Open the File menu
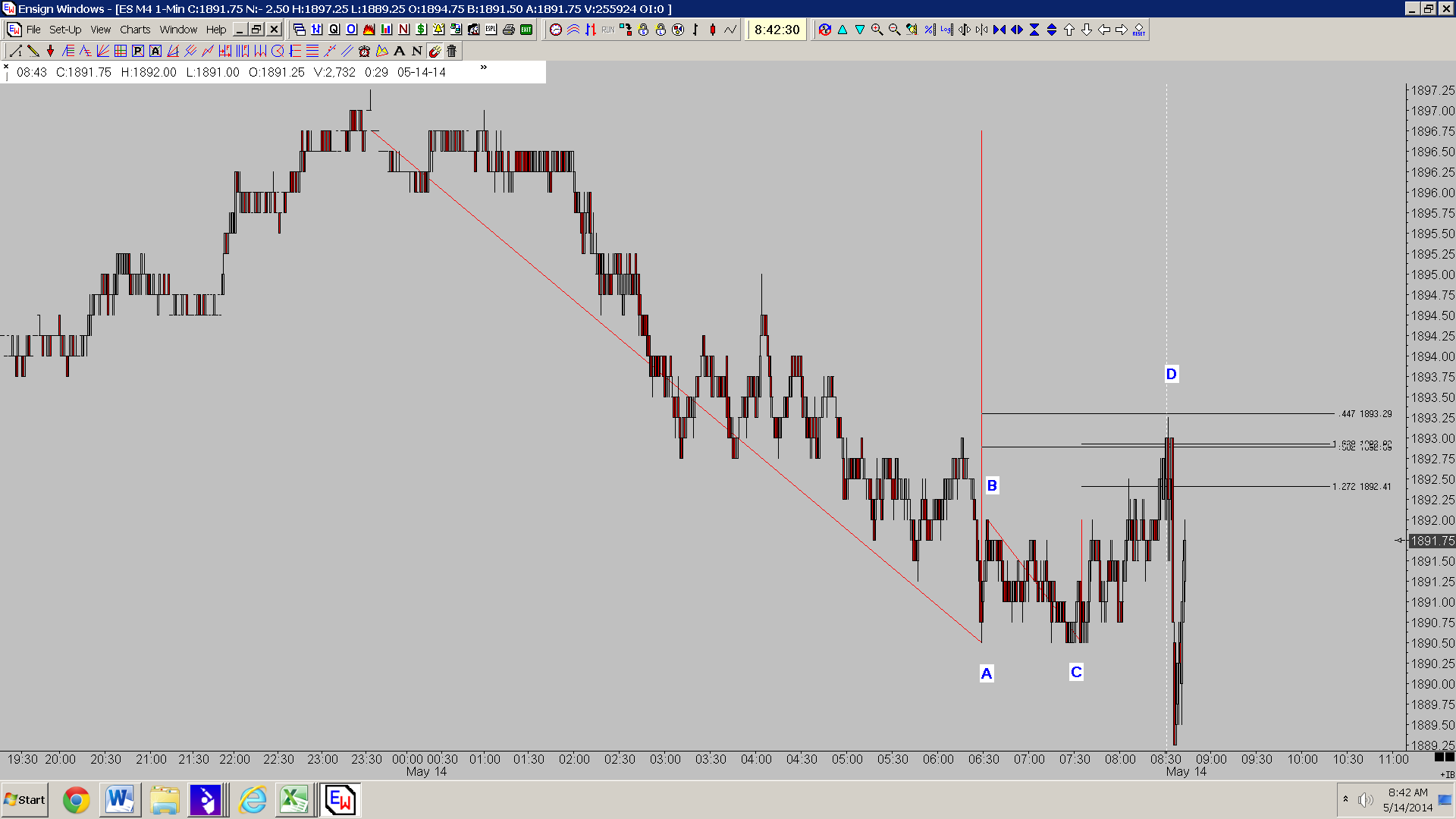Screen dimensions: 1456x819 pyautogui.click(x=33, y=30)
